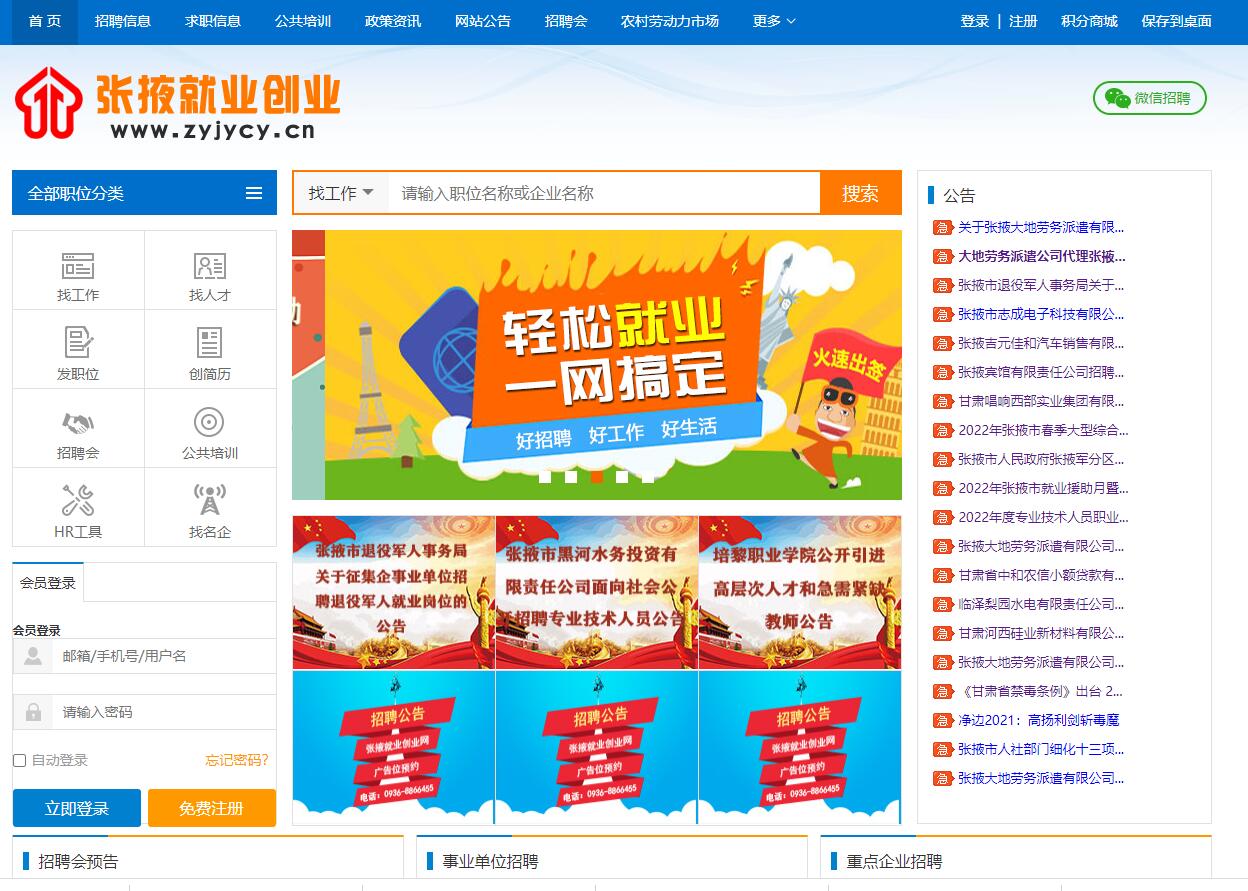Open the 公共培训 target icon
1248x891 pixels.
(209, 422)
